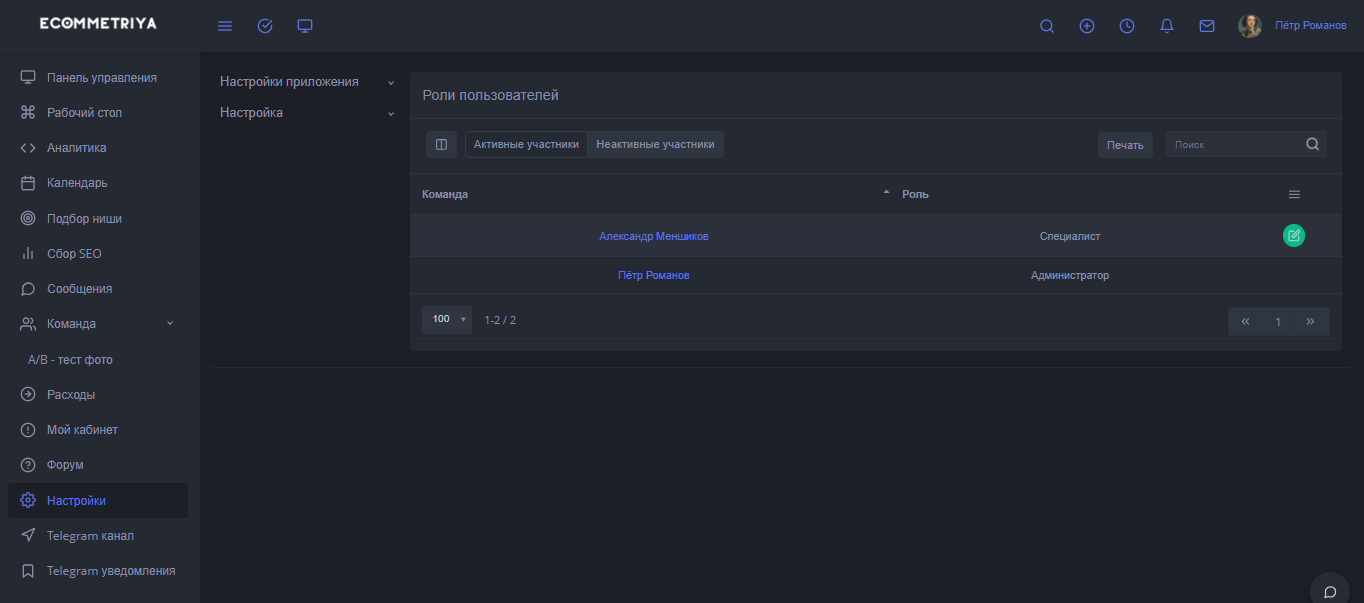Open the clock history icon
This screenshot has height=603, width=1364.
(1127, 27)
